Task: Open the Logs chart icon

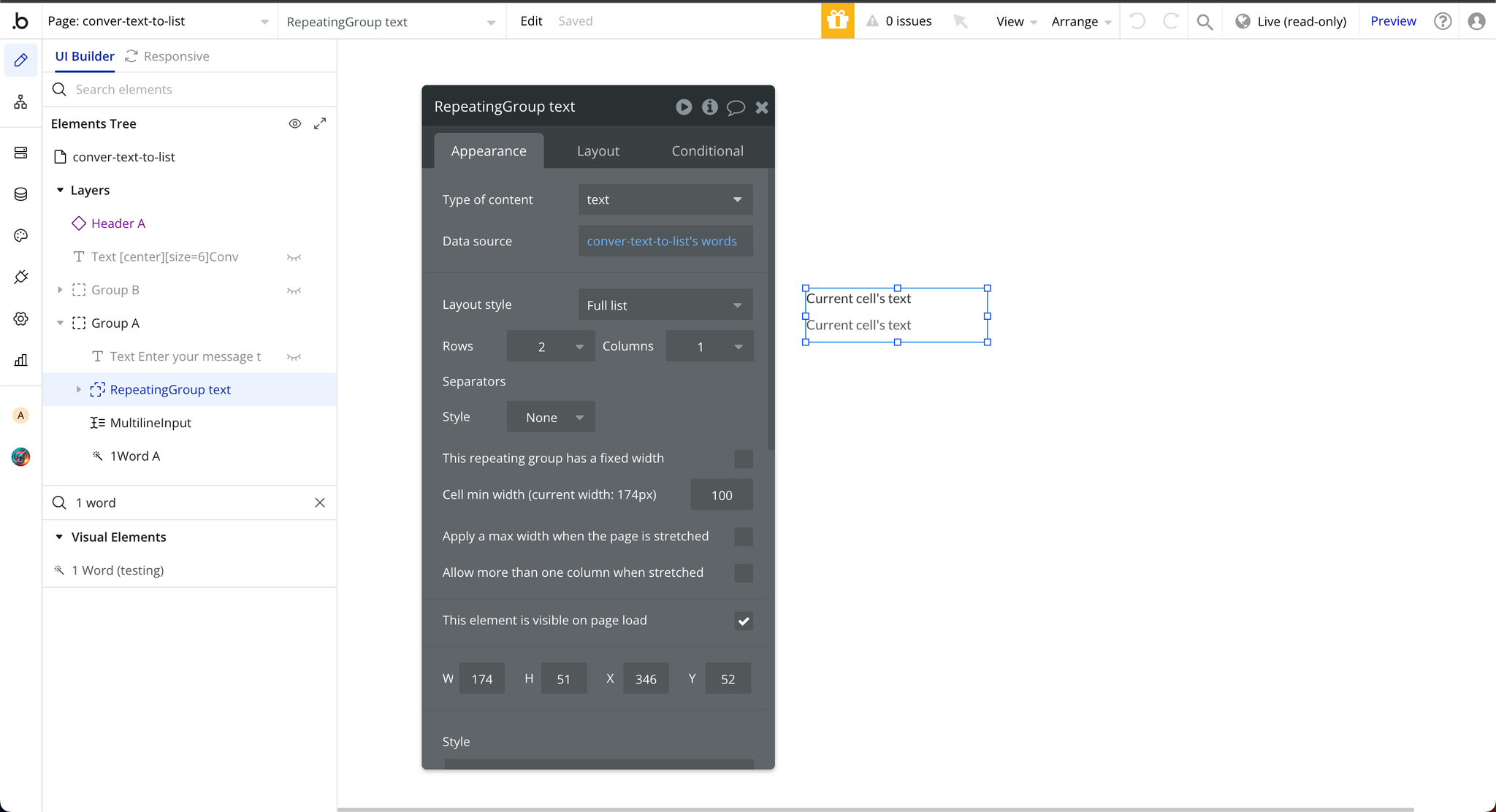Action: pyautogui.click(x=21, y=360)
